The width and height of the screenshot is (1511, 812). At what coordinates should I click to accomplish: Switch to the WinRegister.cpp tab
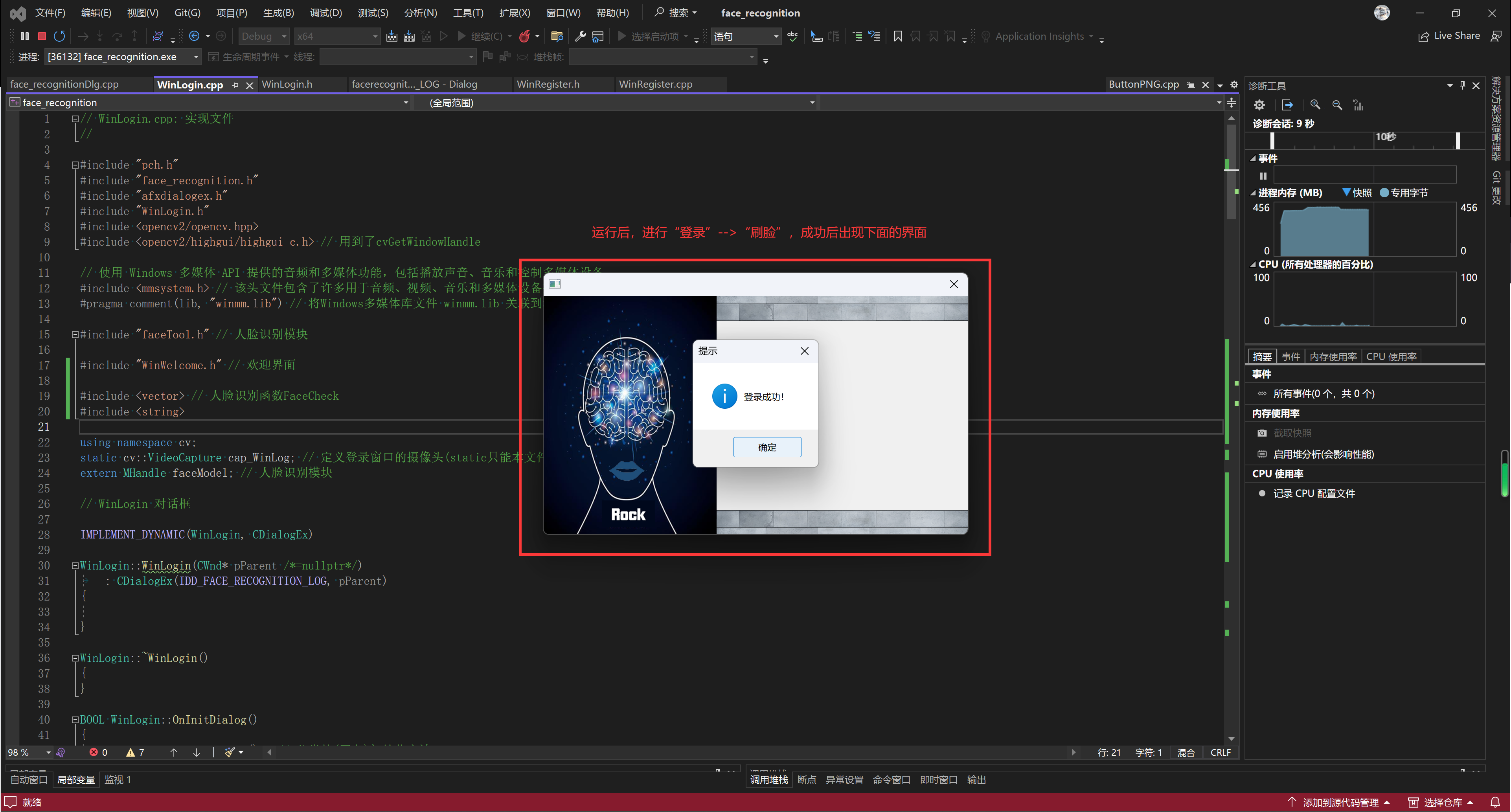655,85
